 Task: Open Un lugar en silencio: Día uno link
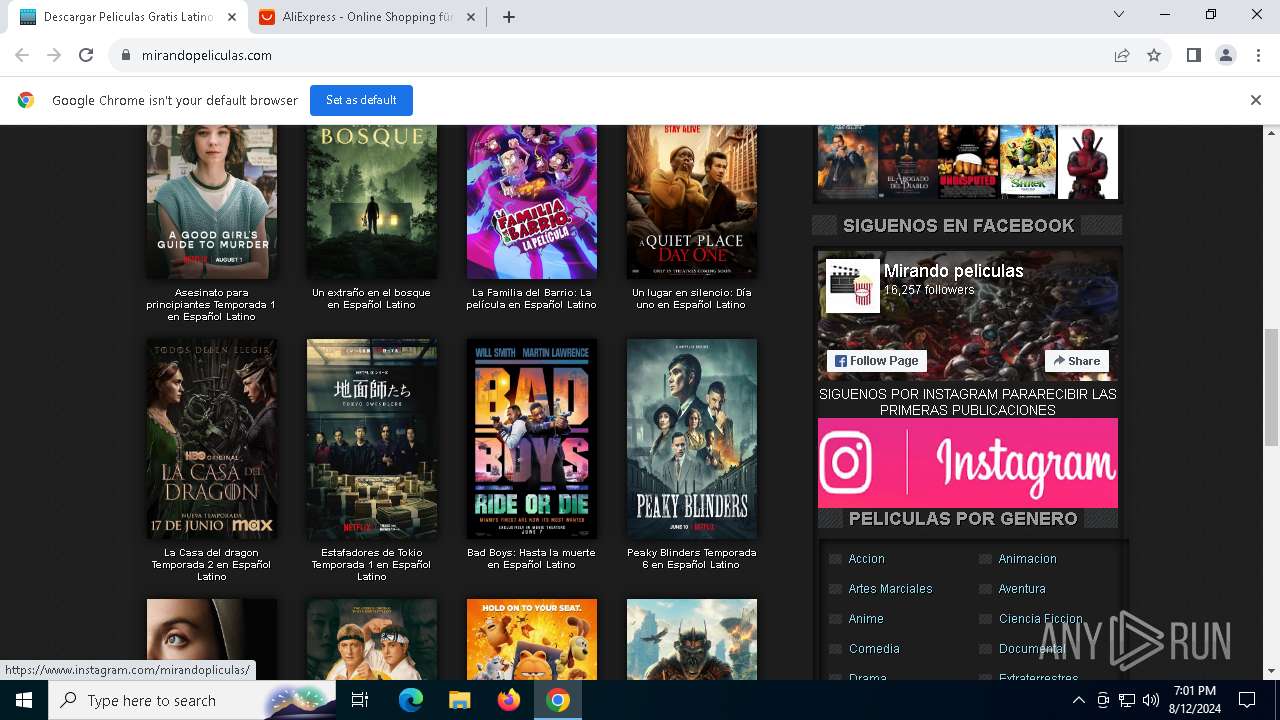[x=691, y=299]
